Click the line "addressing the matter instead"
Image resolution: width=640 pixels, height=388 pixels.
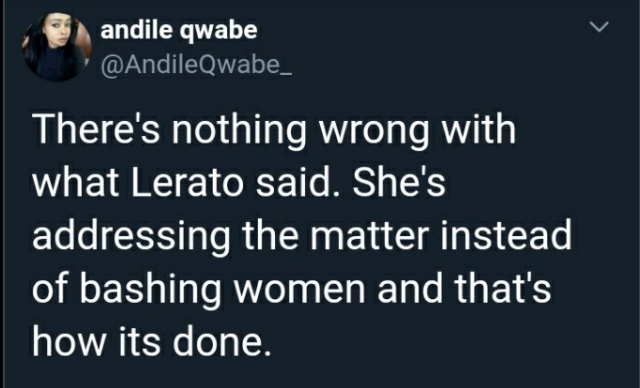click(302, 237)
